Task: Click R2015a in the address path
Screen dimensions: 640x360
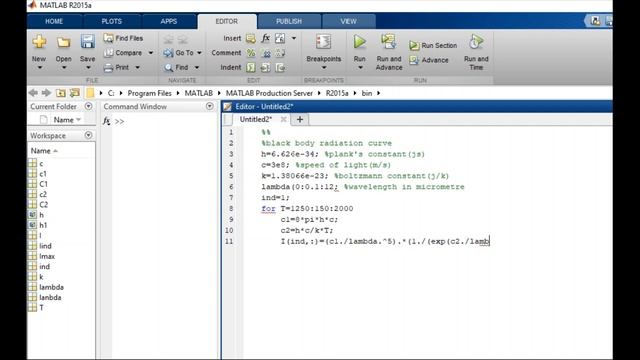Action: tap(337, 93)
